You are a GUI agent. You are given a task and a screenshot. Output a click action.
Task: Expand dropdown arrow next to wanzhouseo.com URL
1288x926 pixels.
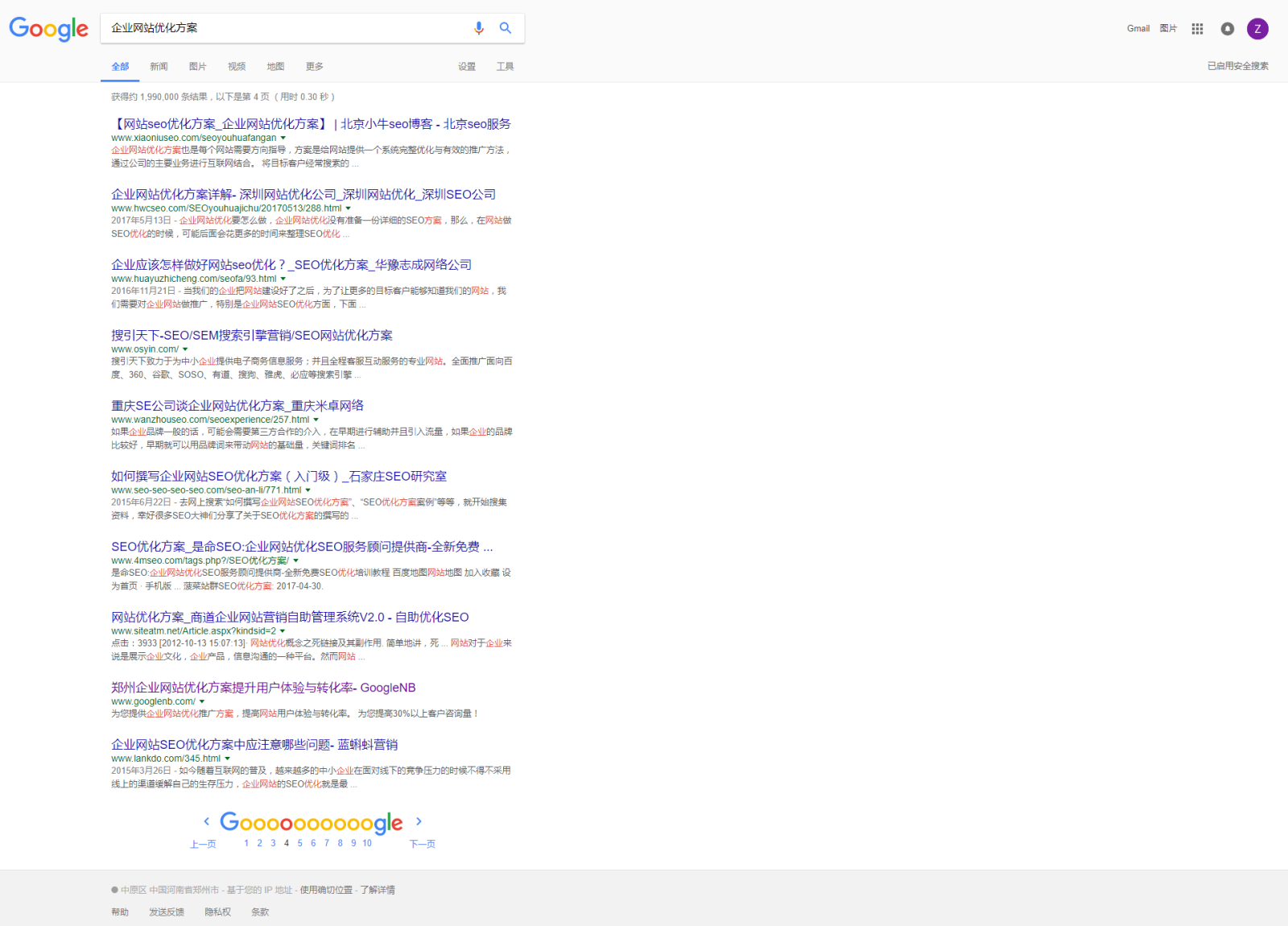(x=316, y=420)
